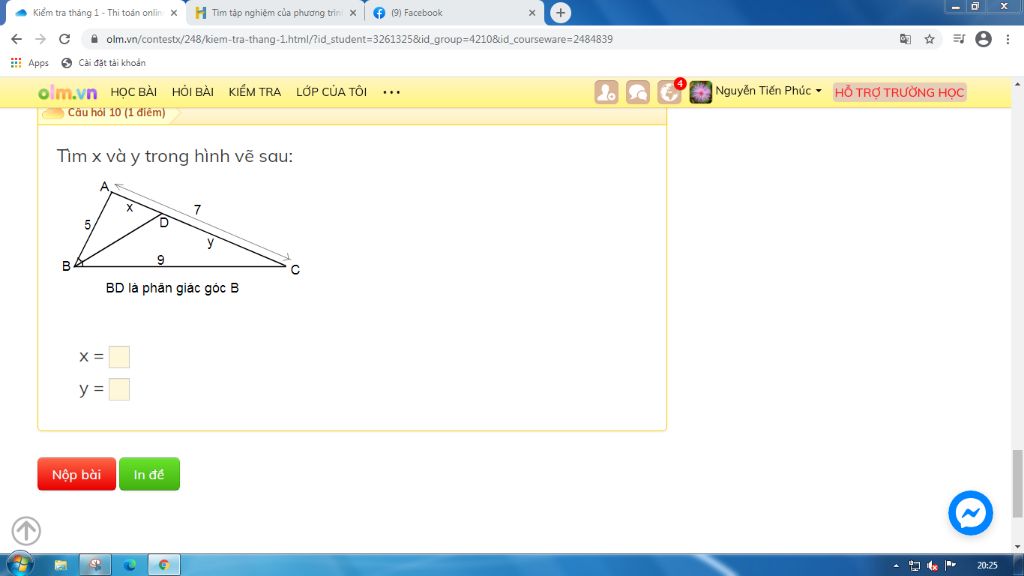Expand the three-dots more menu

click(x=391, y=92)
